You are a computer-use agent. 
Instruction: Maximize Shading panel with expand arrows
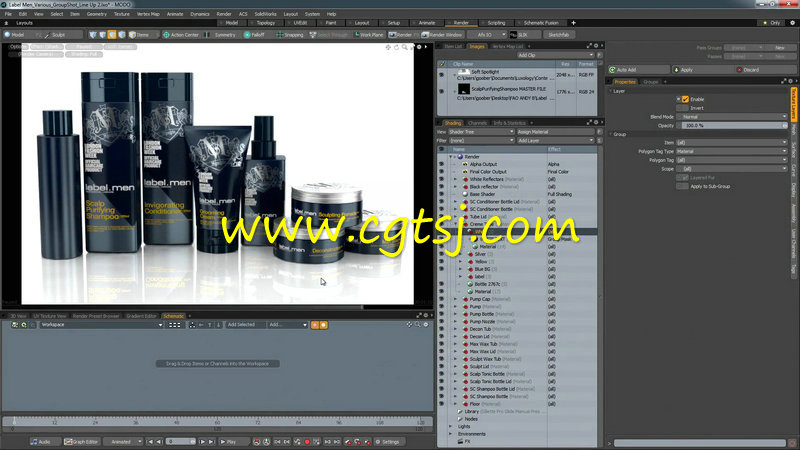tap(589, 122)
